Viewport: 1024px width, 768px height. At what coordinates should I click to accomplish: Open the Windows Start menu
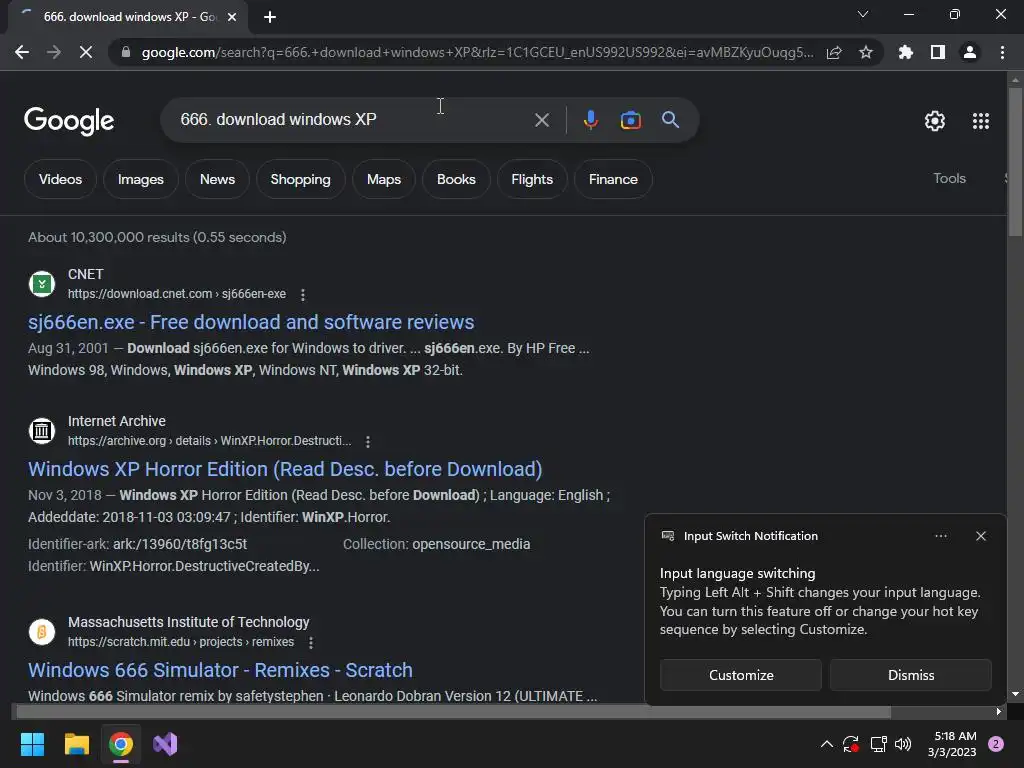pos(32,744)
